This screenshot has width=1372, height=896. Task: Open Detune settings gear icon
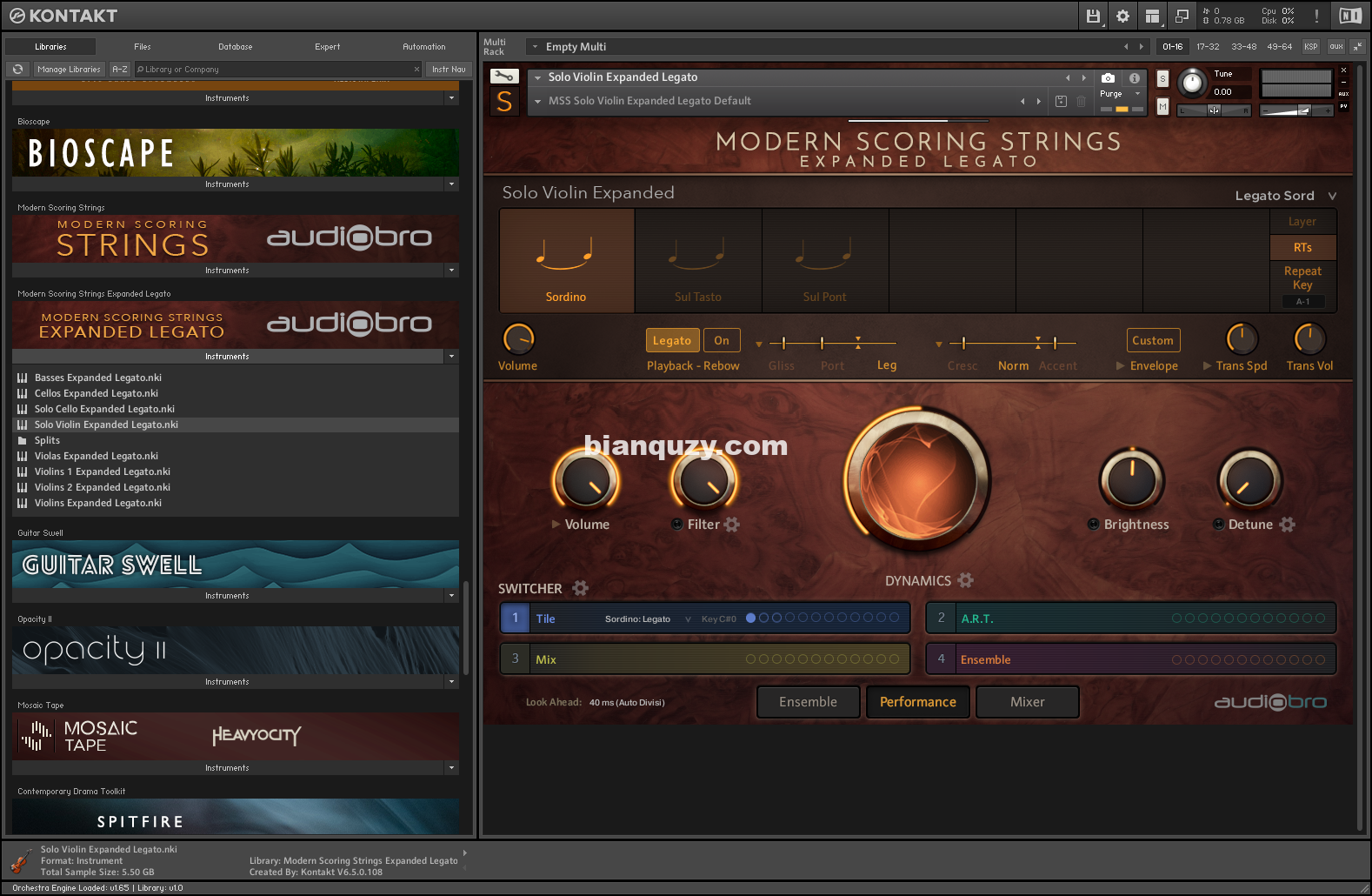point(1287,525)
